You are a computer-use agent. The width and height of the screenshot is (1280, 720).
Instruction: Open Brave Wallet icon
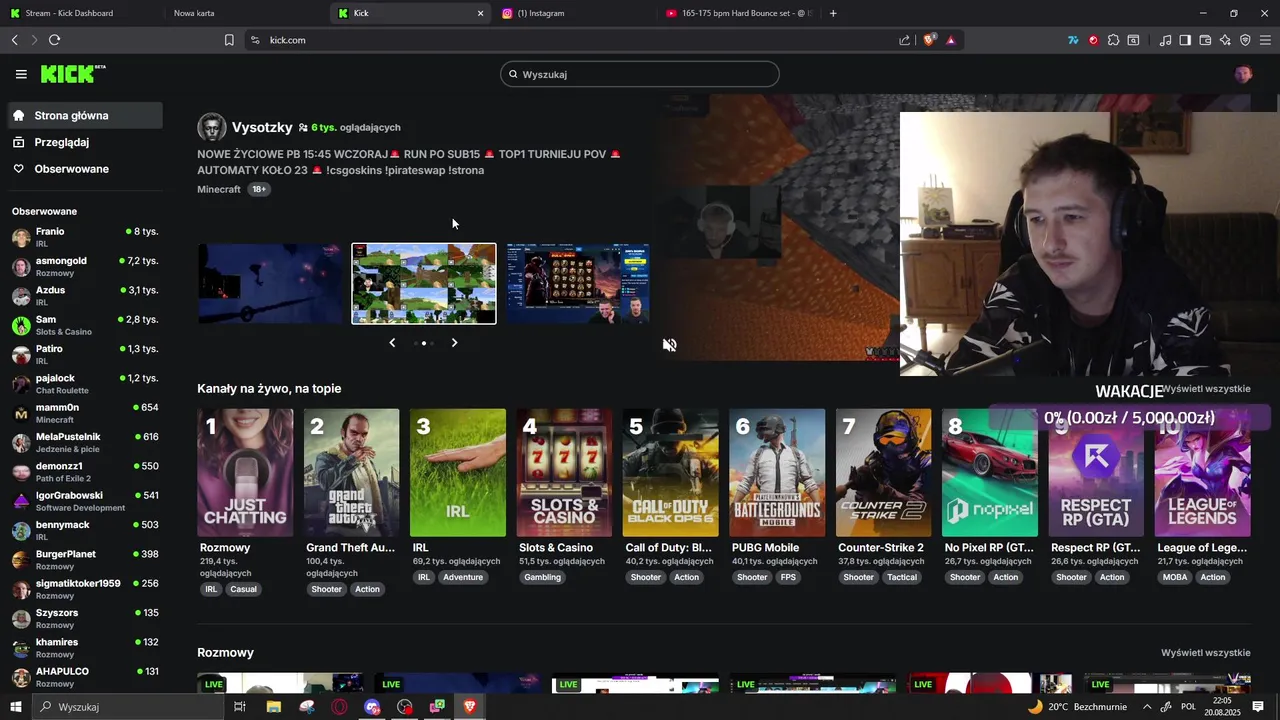tap(1205, 40)
